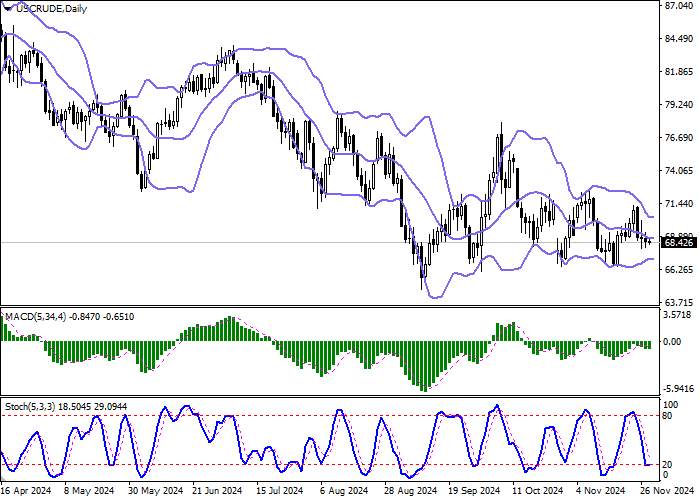
Task: Click MACD scale value -5.9416
Action: tap(679, 388)
